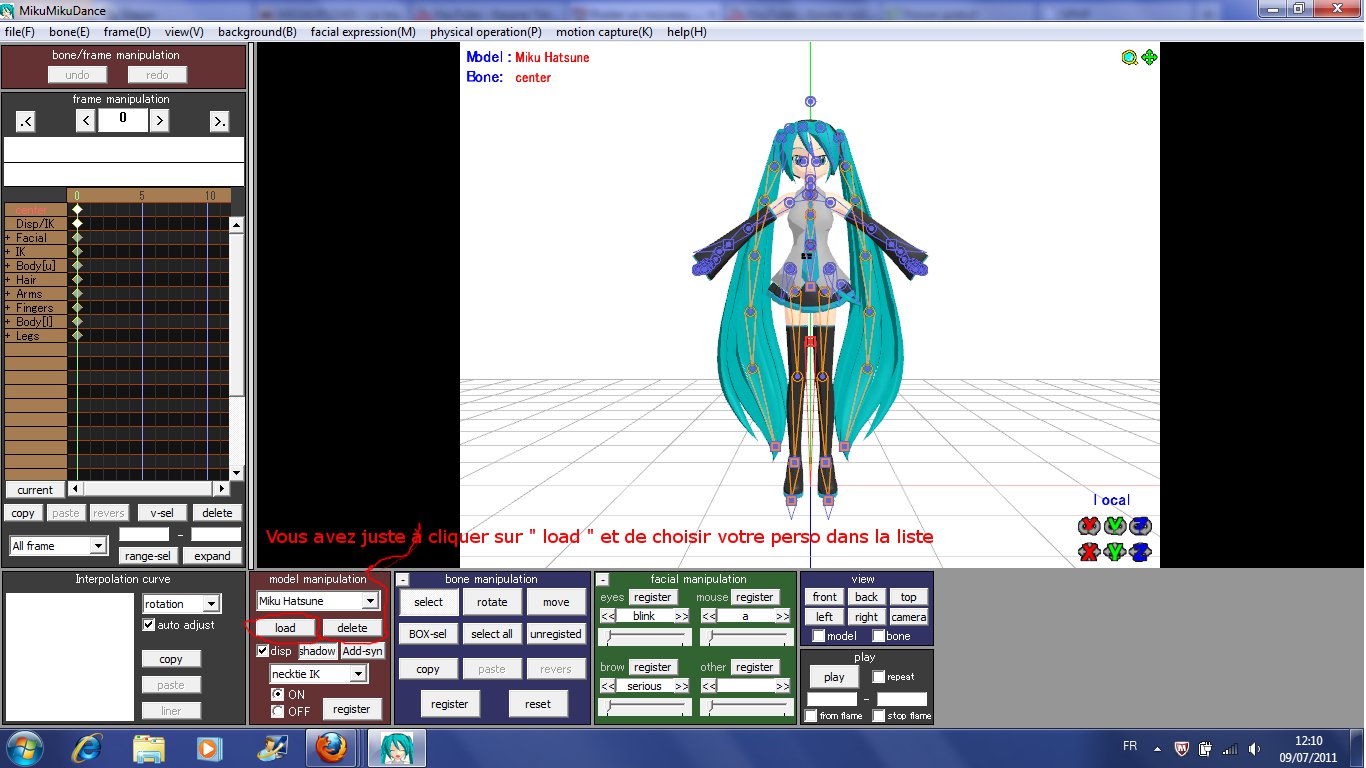Toggle the auto adjust checkbox
The height and width of the screenshot is (768, 1366).
click(x=149, y=625)
